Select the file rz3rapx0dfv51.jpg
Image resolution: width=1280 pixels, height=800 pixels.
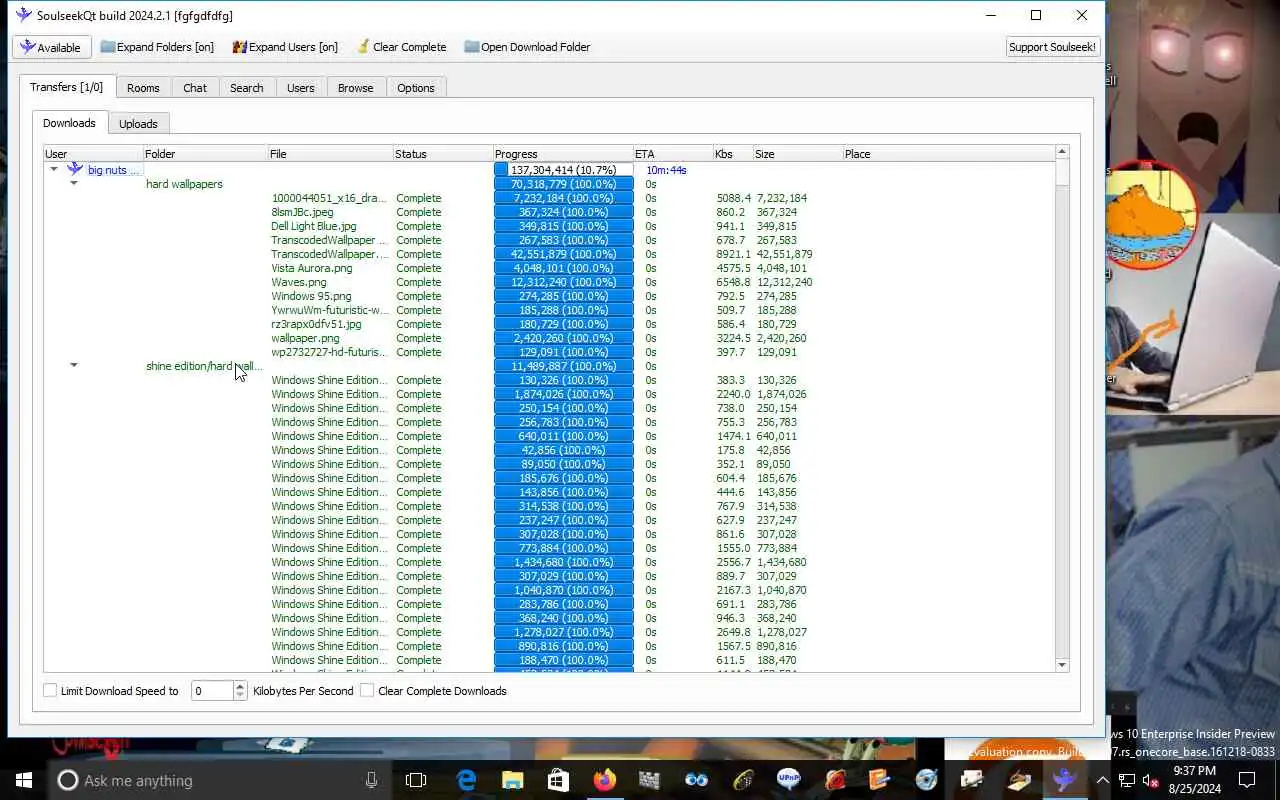click(316, 324)
